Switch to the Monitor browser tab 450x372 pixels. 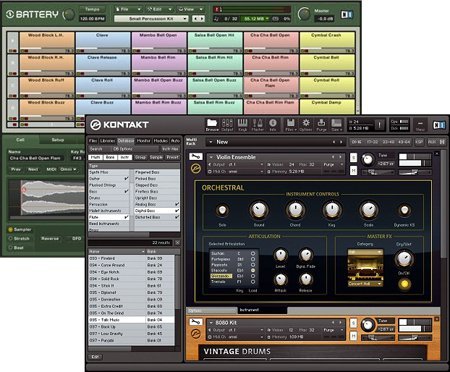143,141
